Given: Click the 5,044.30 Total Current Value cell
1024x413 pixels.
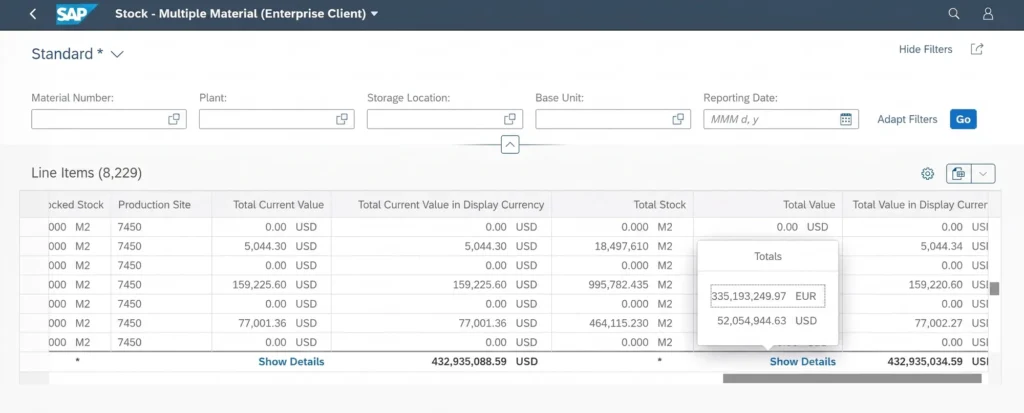Looking at the screenshot, I should click(x=271, y=246).
